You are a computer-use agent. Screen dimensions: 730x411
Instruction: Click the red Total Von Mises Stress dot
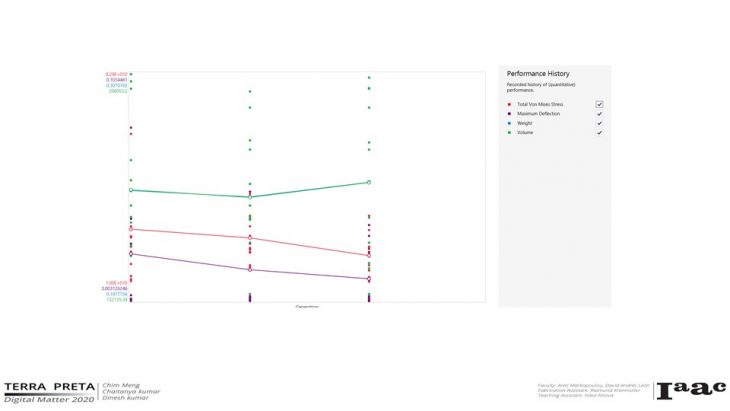(509, 104)
